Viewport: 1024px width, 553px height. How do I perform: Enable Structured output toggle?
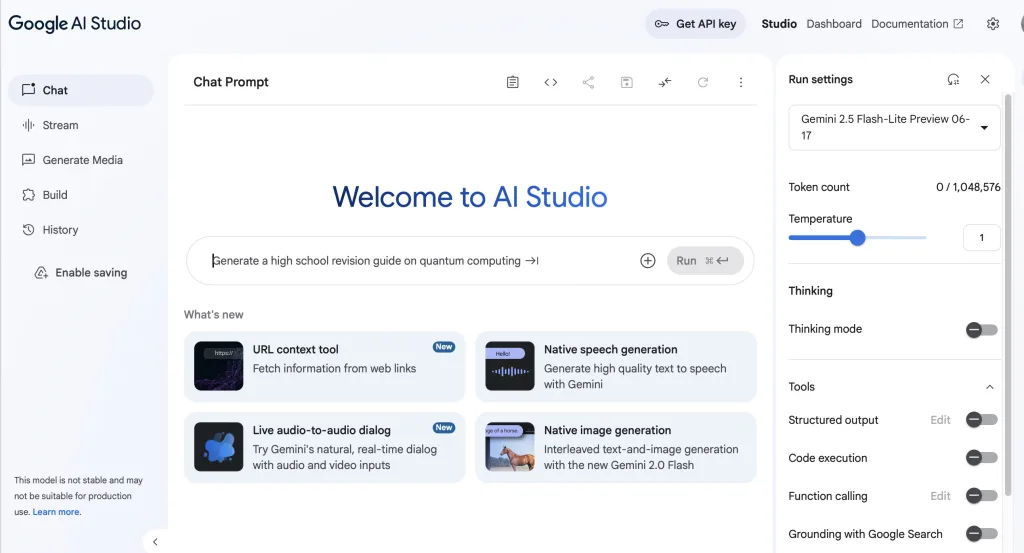pyautogui.click(x=982, y=420)
